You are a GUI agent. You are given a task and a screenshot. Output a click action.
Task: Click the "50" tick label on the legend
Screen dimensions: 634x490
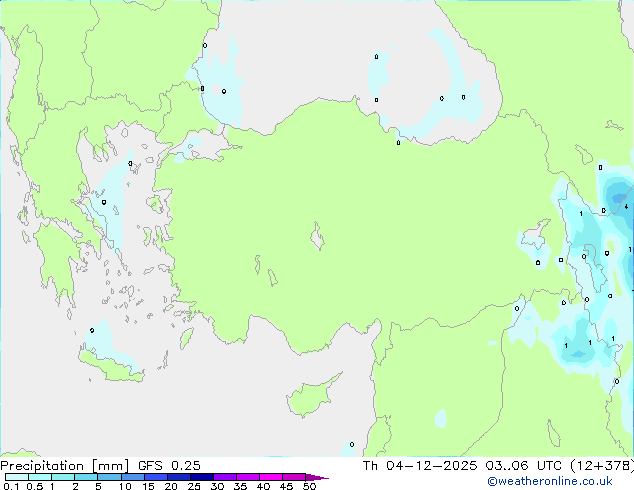310,487
